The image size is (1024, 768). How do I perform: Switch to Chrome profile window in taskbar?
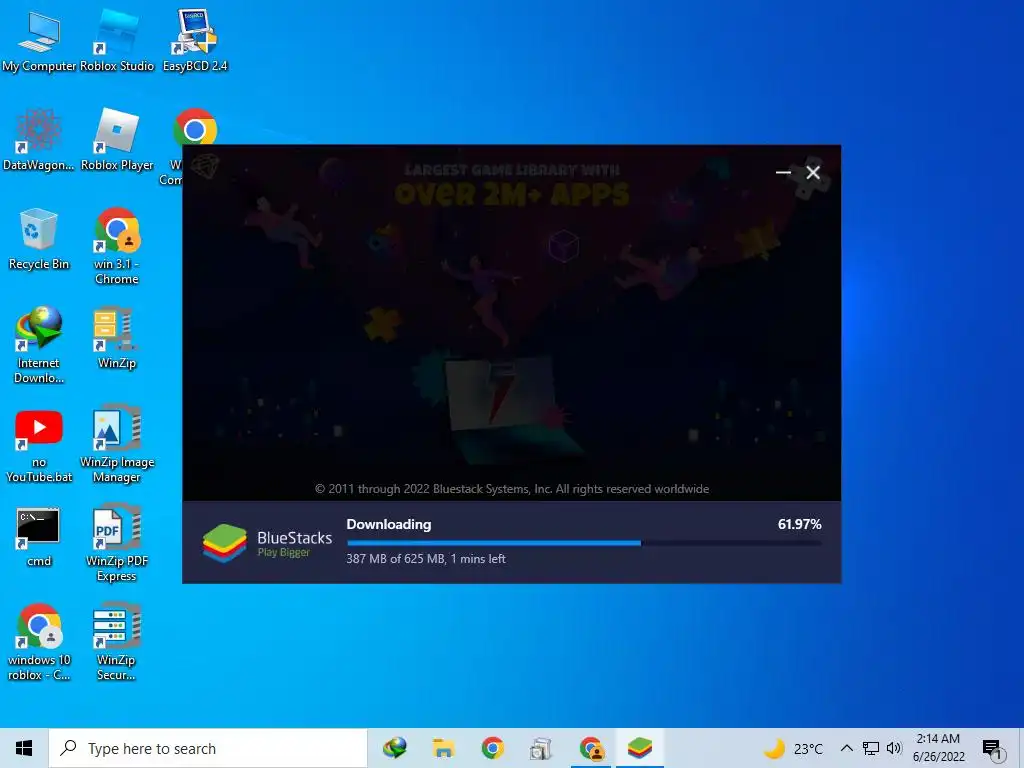591,748
